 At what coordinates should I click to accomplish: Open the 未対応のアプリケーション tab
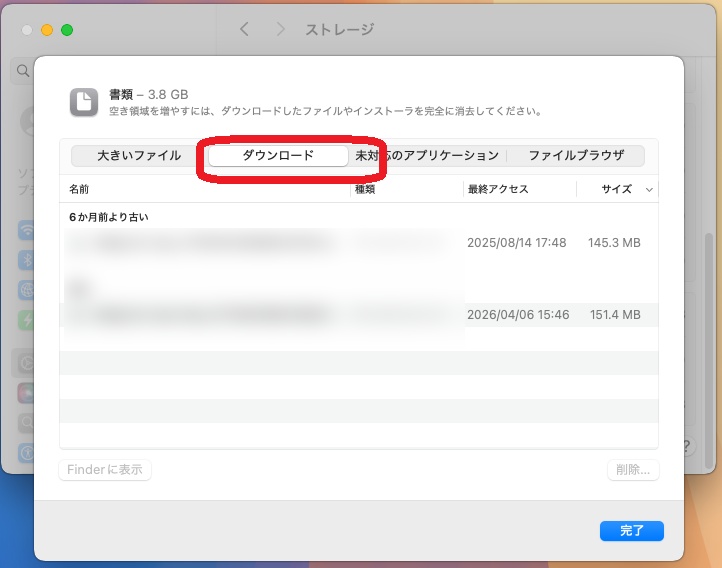[427, 156]
